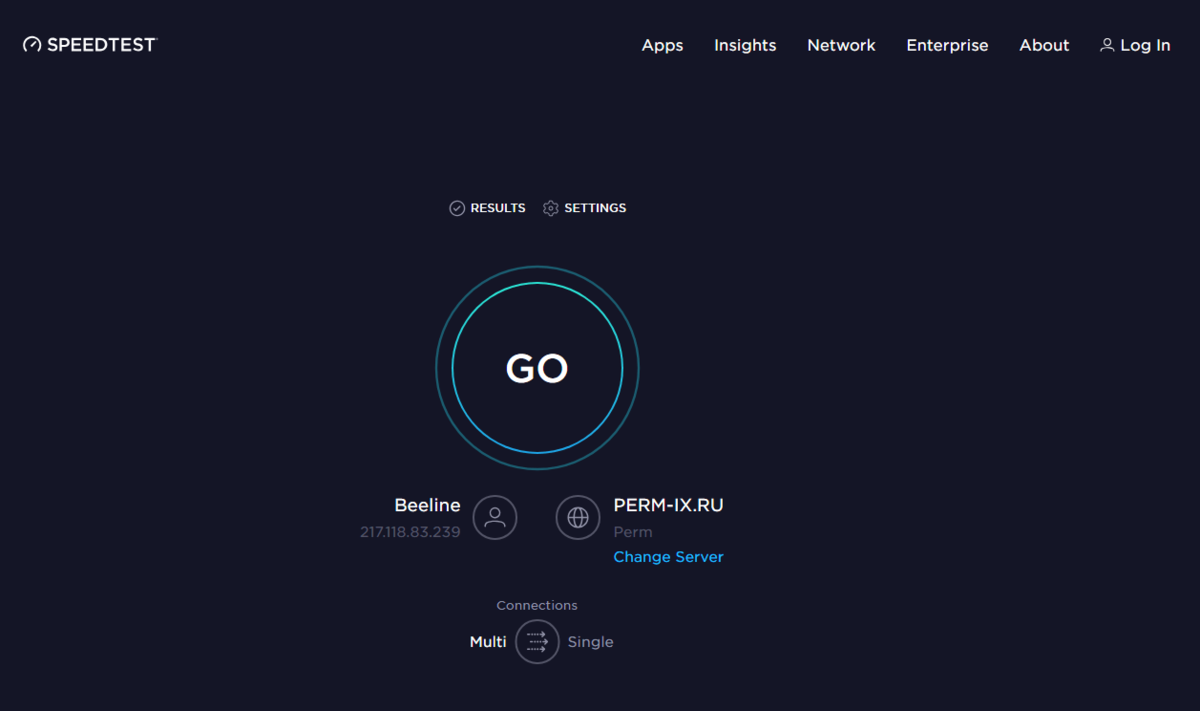
Task: Click the Beeline ISP name
Action: click(427, 506)
